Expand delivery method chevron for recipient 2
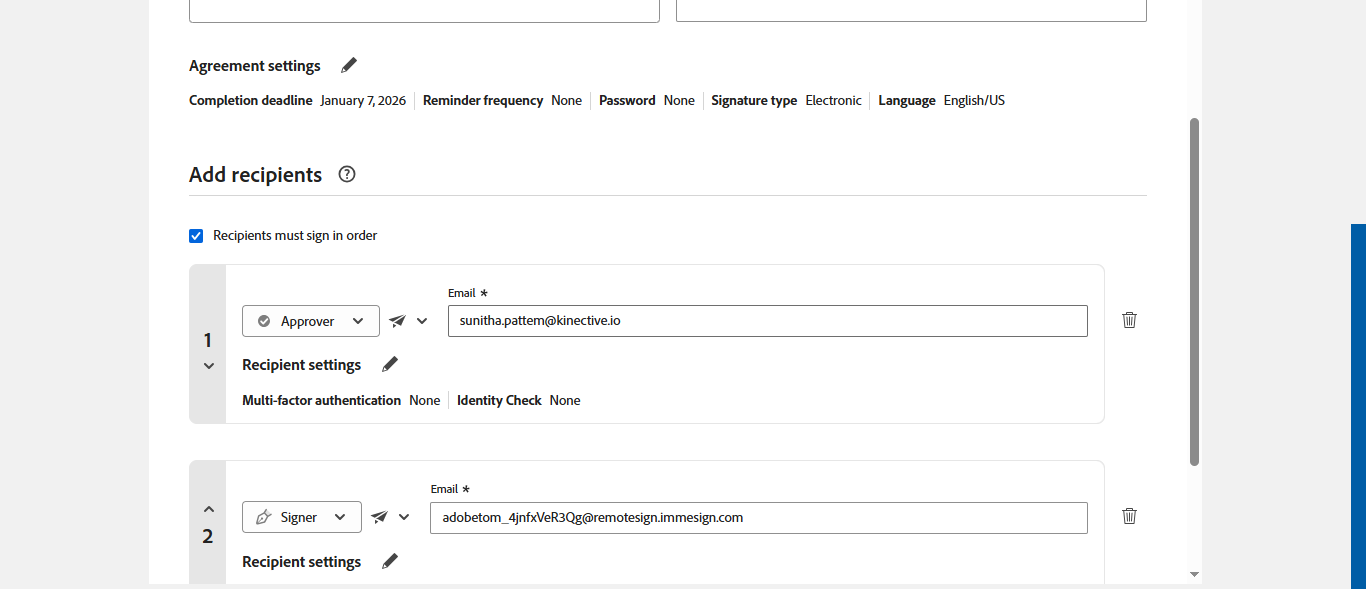 [404, 517]
